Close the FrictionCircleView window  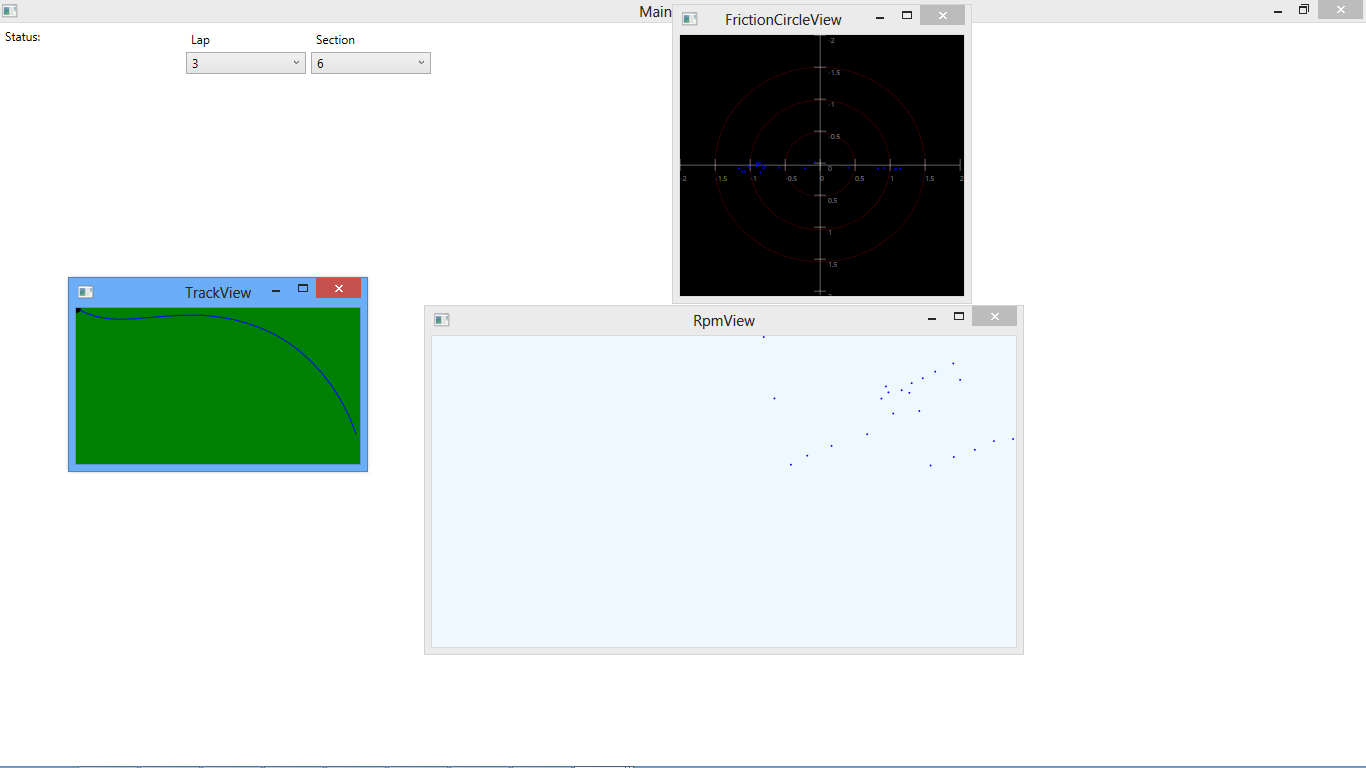point(942,15)
